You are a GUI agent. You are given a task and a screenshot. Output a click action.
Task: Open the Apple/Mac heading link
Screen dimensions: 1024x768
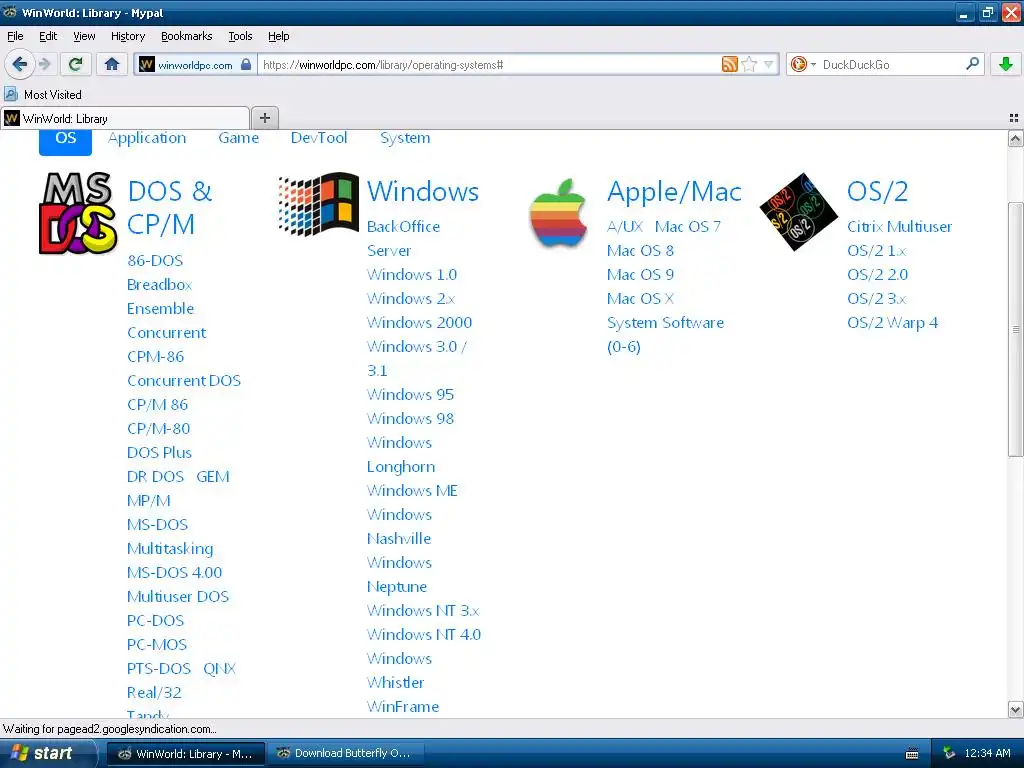(674, 192)
